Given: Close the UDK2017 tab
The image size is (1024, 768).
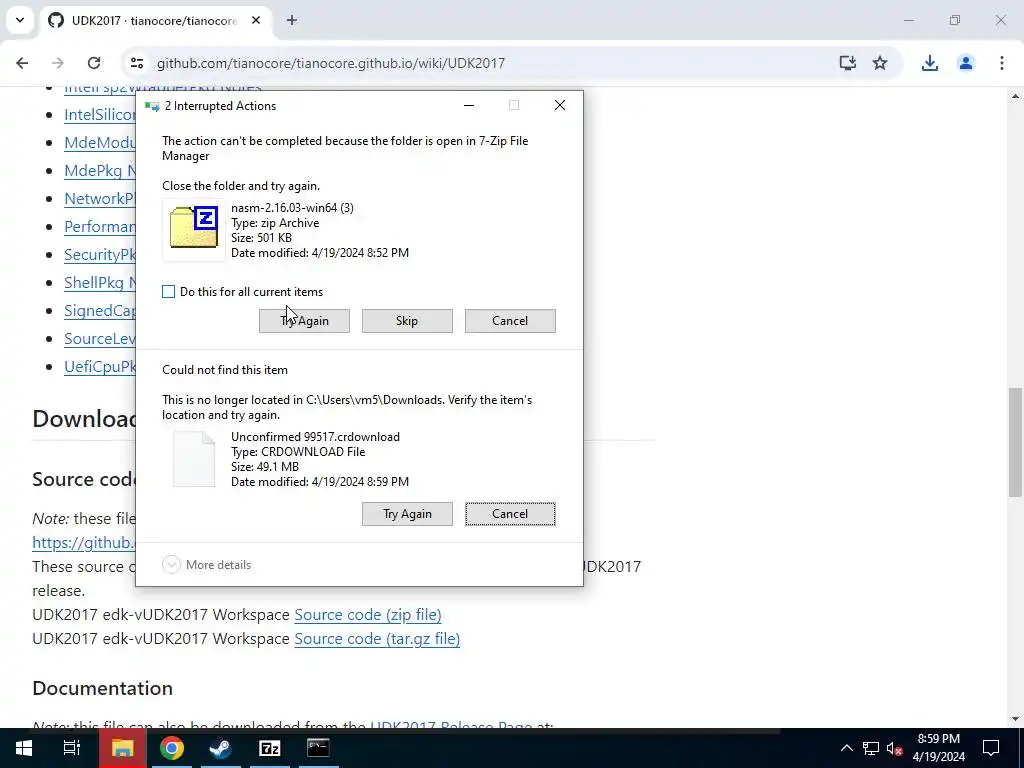Looking at the screenshot, I should pos(256,20).
